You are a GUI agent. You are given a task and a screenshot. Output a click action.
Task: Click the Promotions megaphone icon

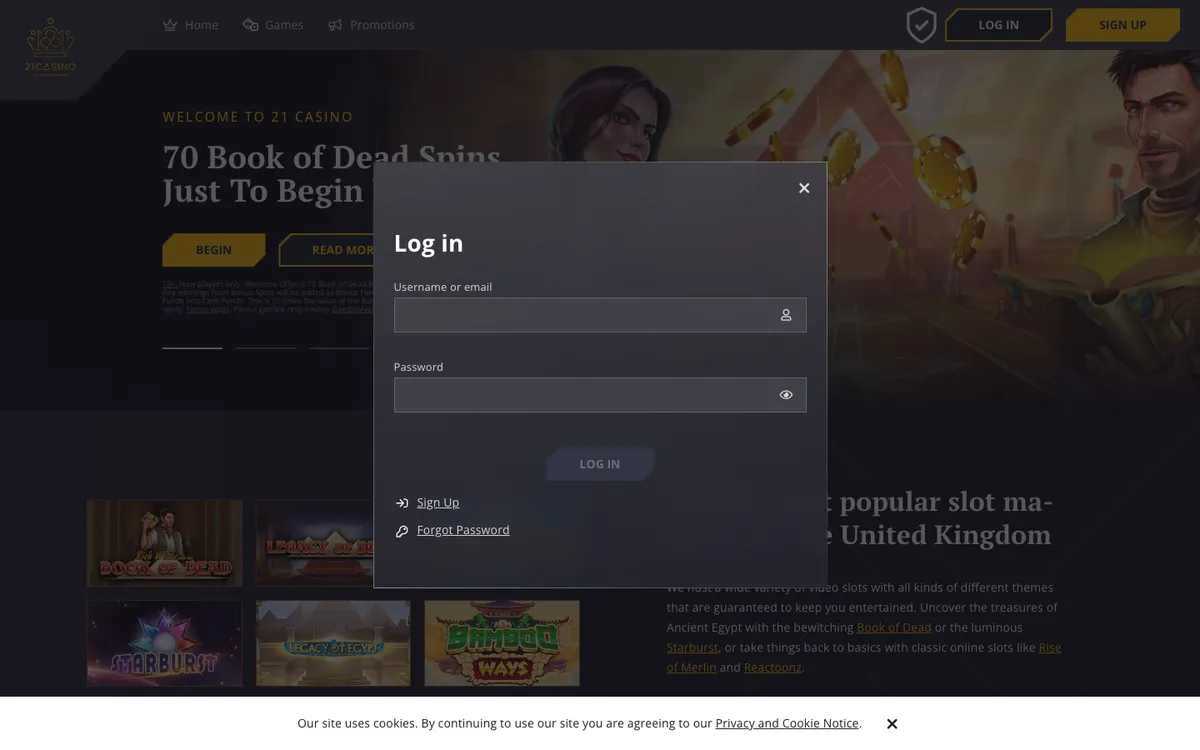tap(335, 25)
